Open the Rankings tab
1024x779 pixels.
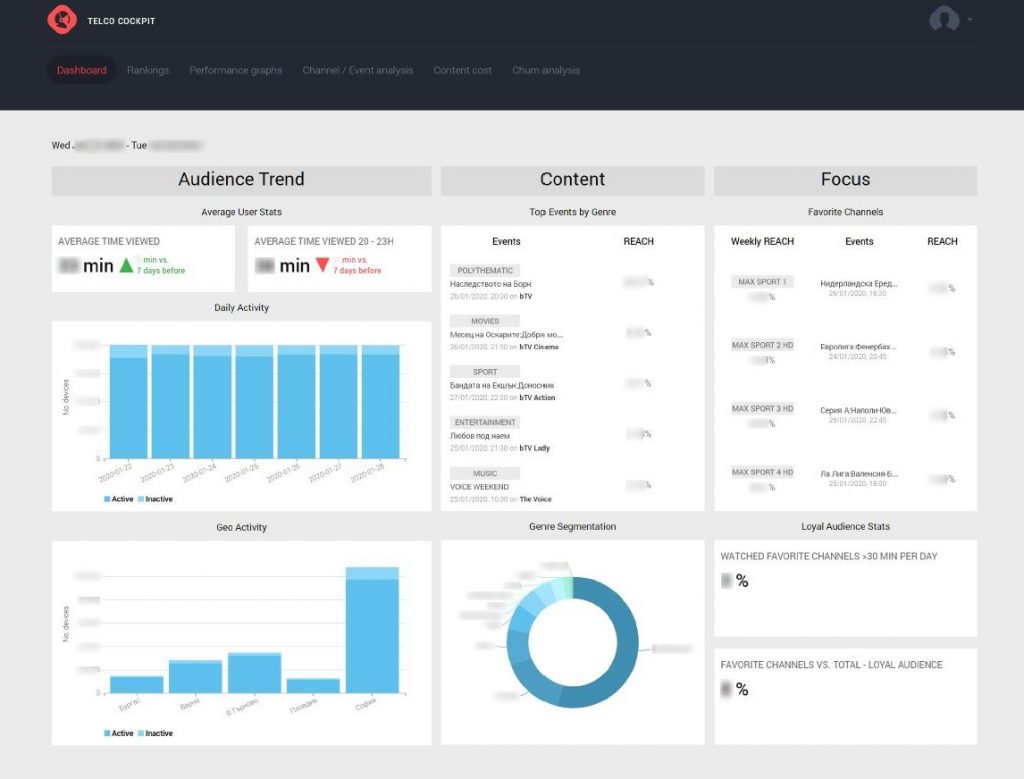coord(148,71)
